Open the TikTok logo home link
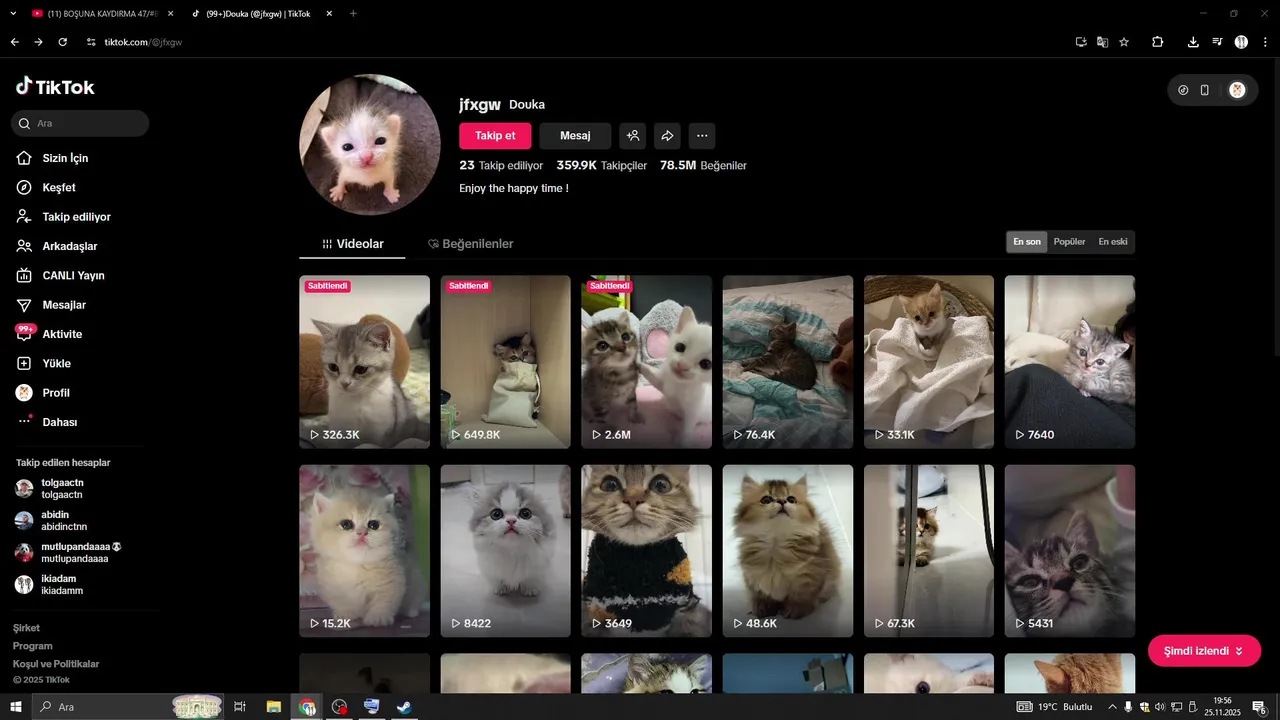Screen dimensions: 1280x720 pos(55,87)
